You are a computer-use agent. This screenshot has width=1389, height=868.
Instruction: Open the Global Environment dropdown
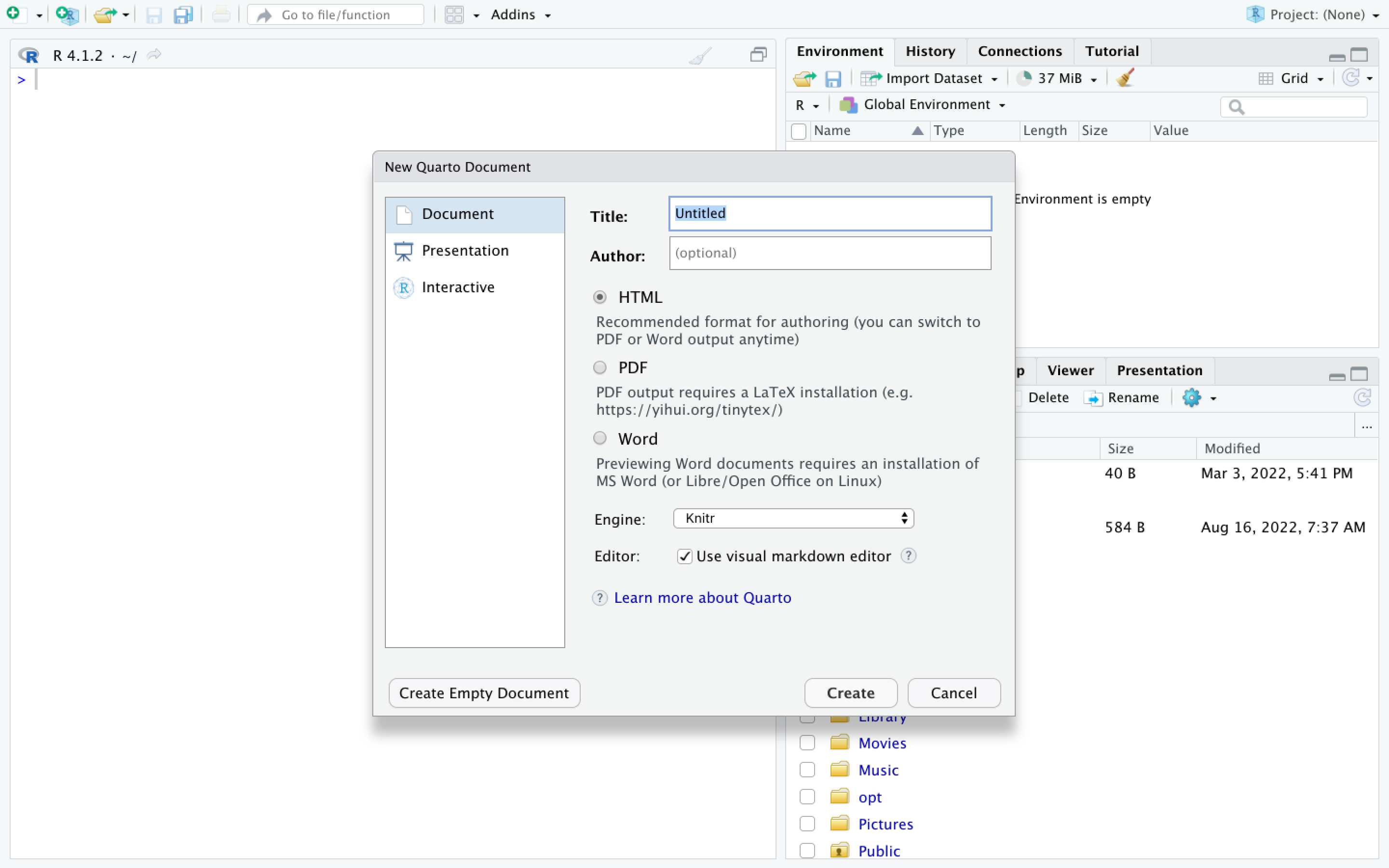[x=923, y=105]
